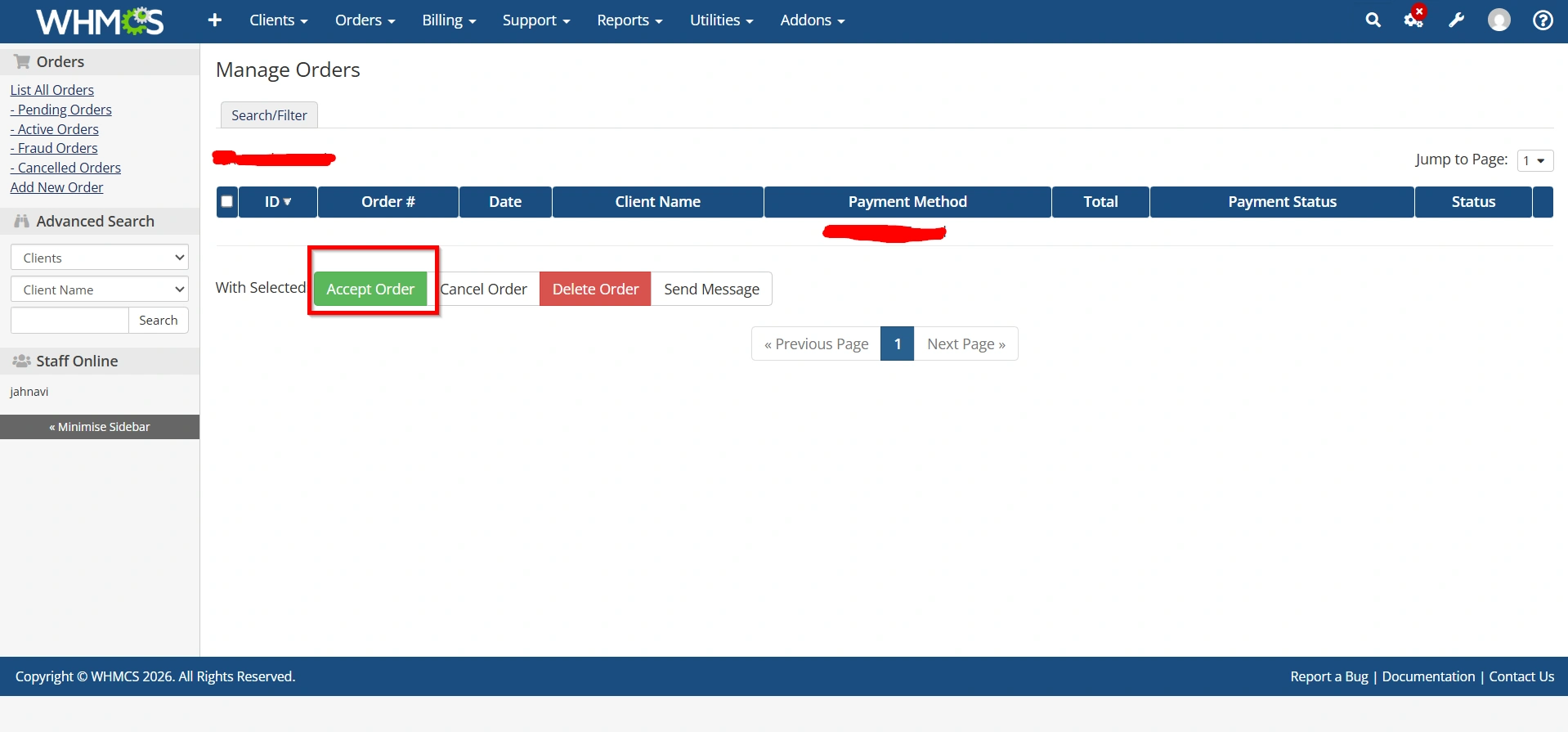Expand the Client Name field dropdown
Viewport: 1568px width, 732px height.
click(x=100, y=290)
